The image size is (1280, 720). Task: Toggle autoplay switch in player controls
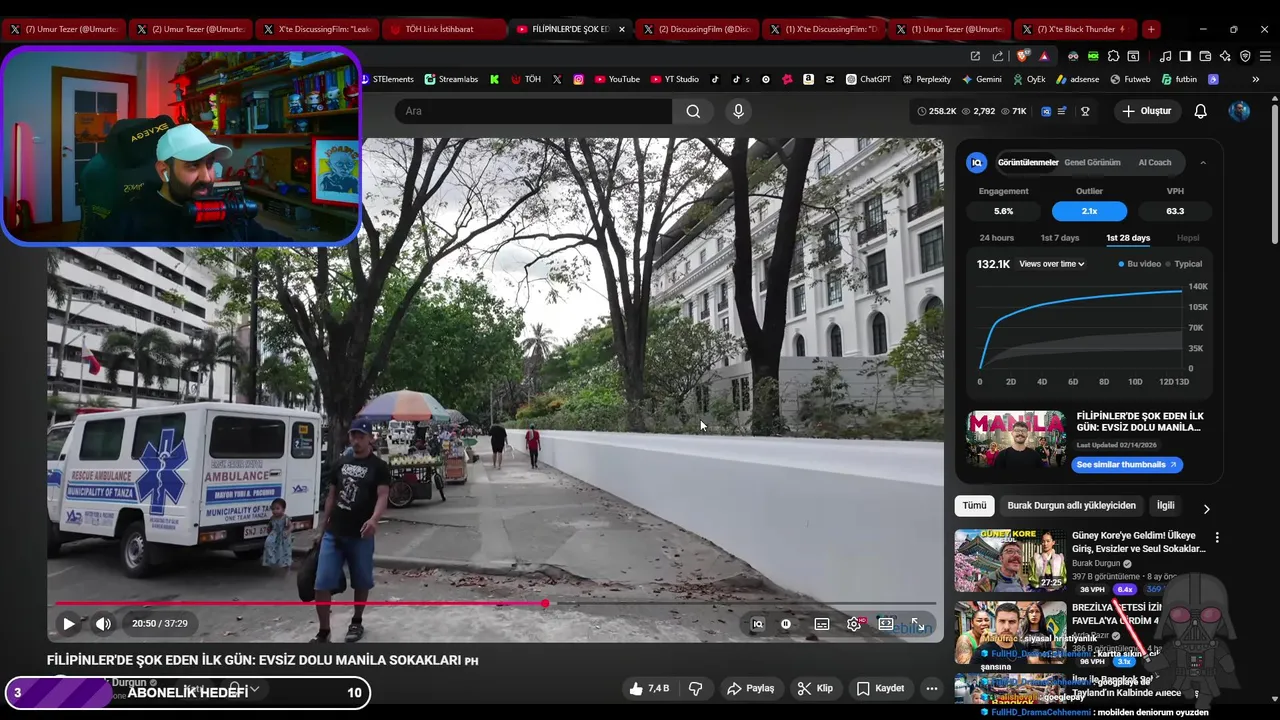coord(786,624)
